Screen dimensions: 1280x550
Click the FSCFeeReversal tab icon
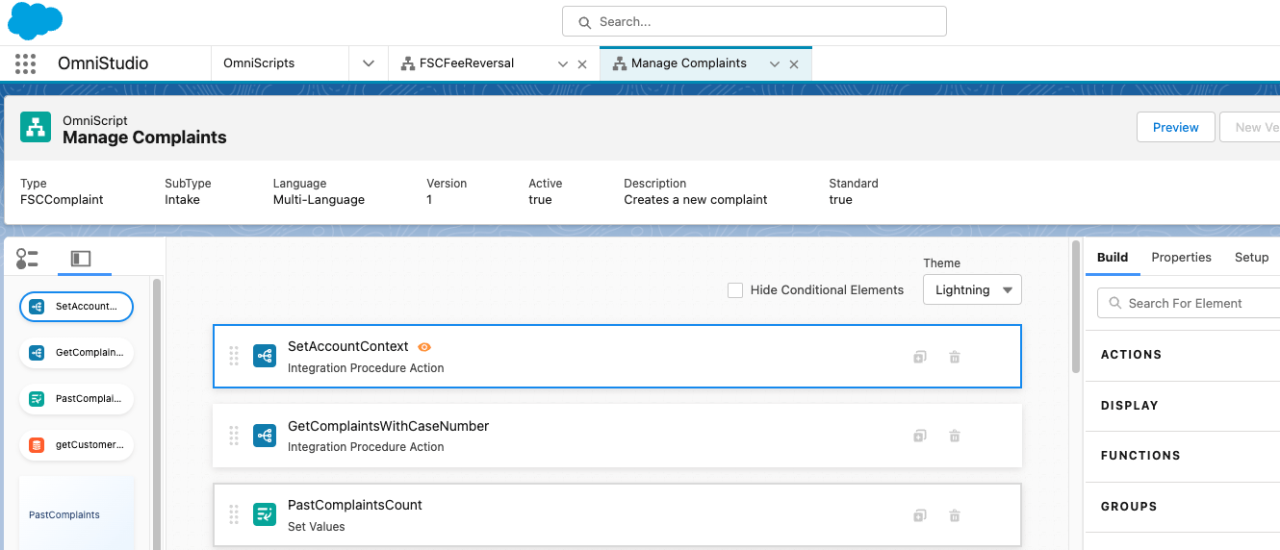pyautogui.click(x=408, y=63)
